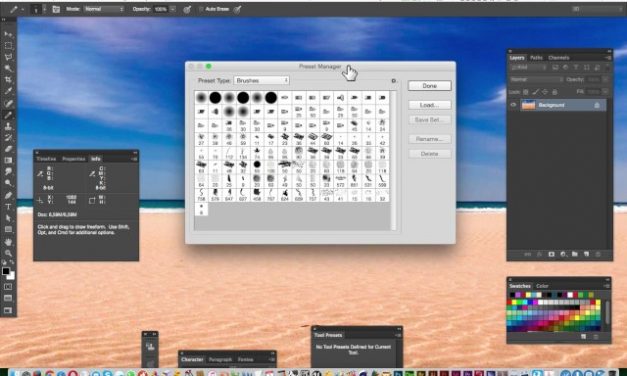This screenshot has height=376, width=627.
Task: Select the Brush tool in toolbar
Action: click(x=8, y=115)
